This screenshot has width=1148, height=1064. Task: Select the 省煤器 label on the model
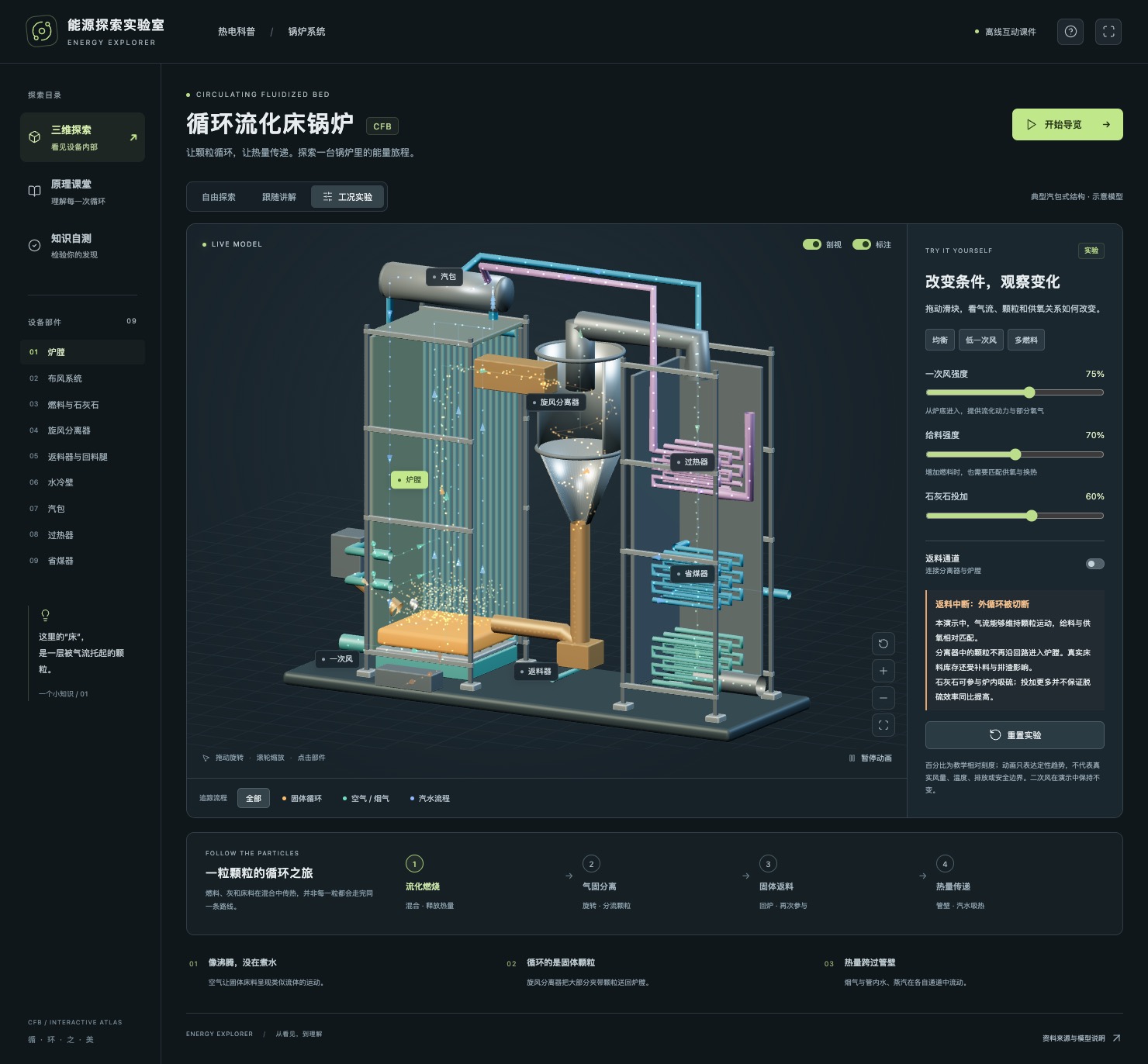(692, 574)
